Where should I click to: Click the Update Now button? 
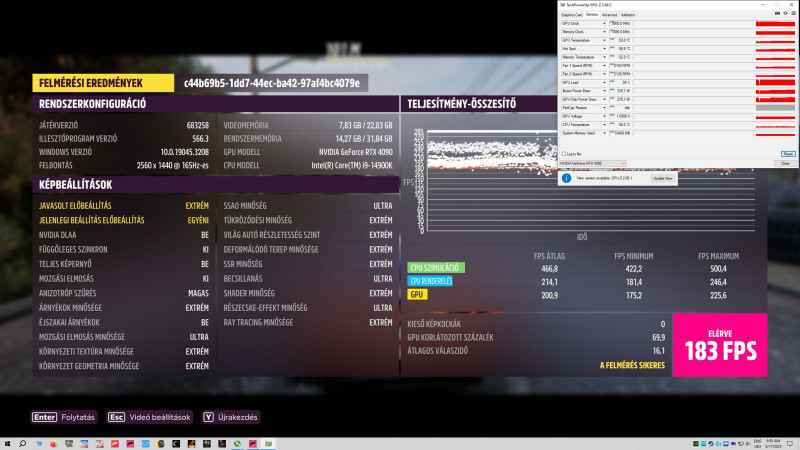663,178
